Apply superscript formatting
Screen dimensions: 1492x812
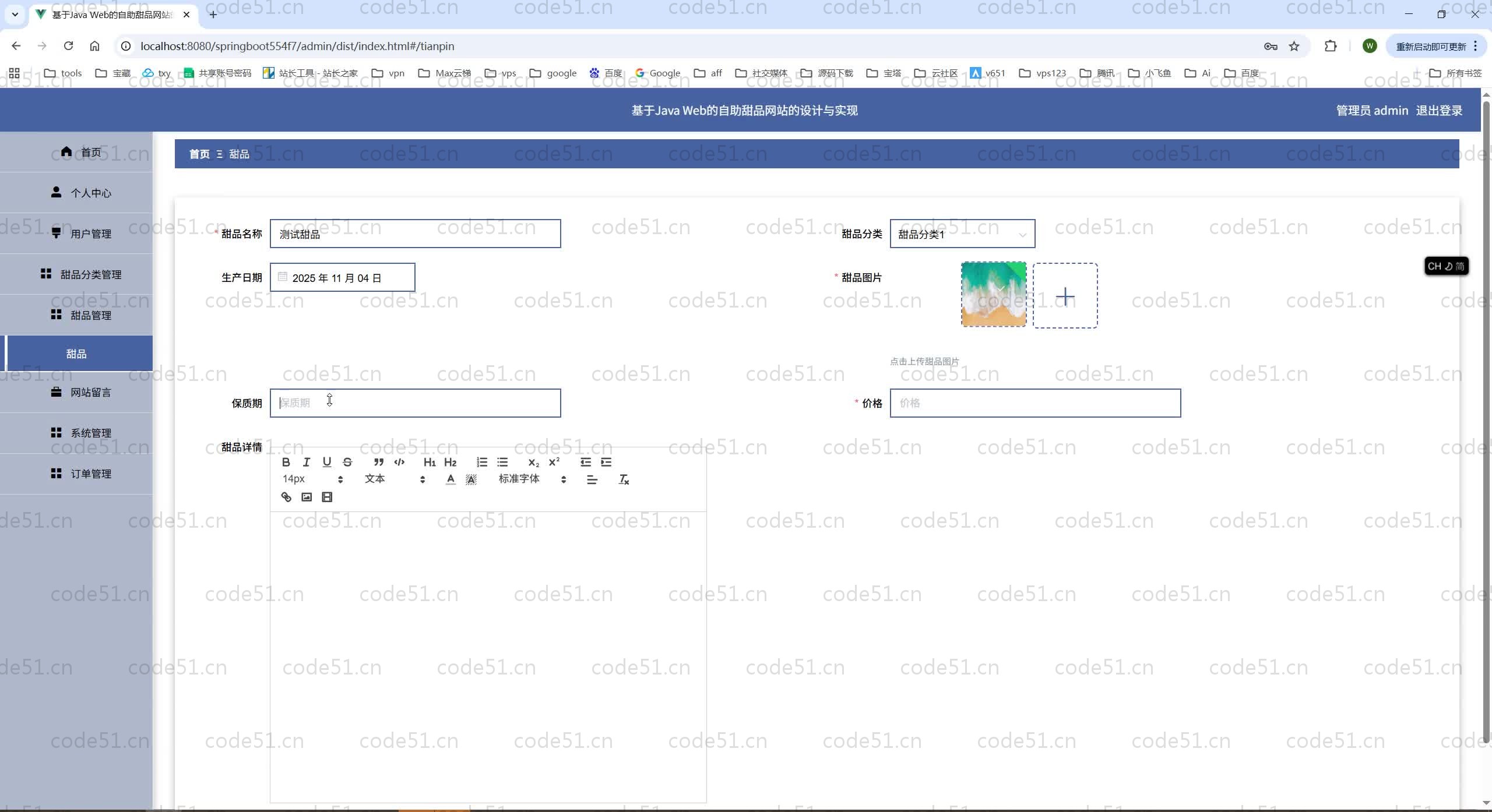click(554, 462)
